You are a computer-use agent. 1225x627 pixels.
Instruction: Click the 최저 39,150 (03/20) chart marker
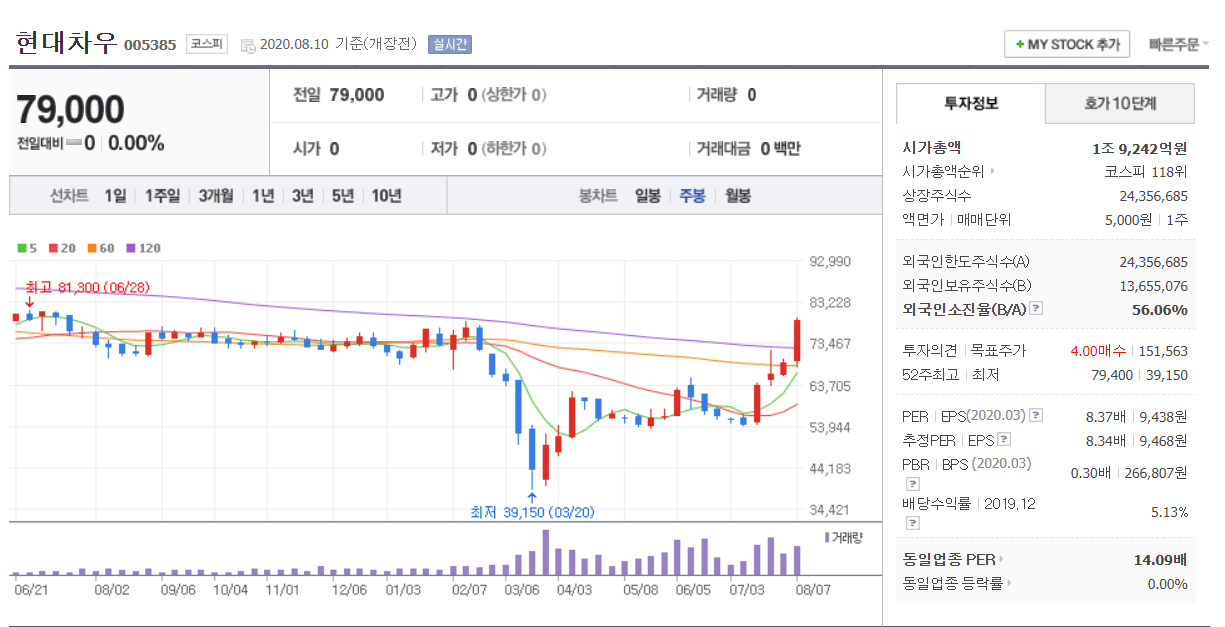click(532, 512)
